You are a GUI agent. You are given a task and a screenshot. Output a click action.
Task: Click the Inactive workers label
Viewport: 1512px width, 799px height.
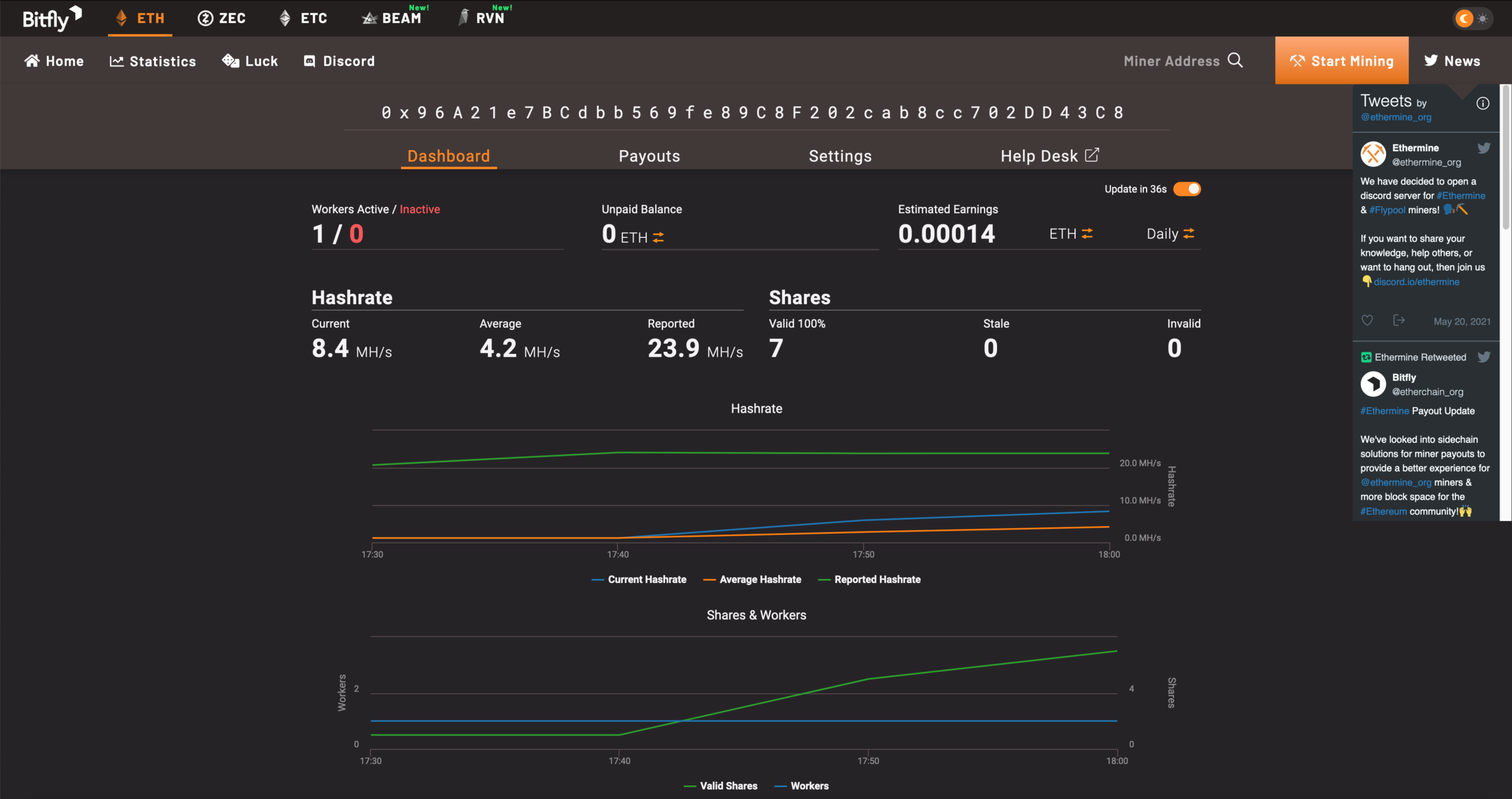tap(419, 209)
